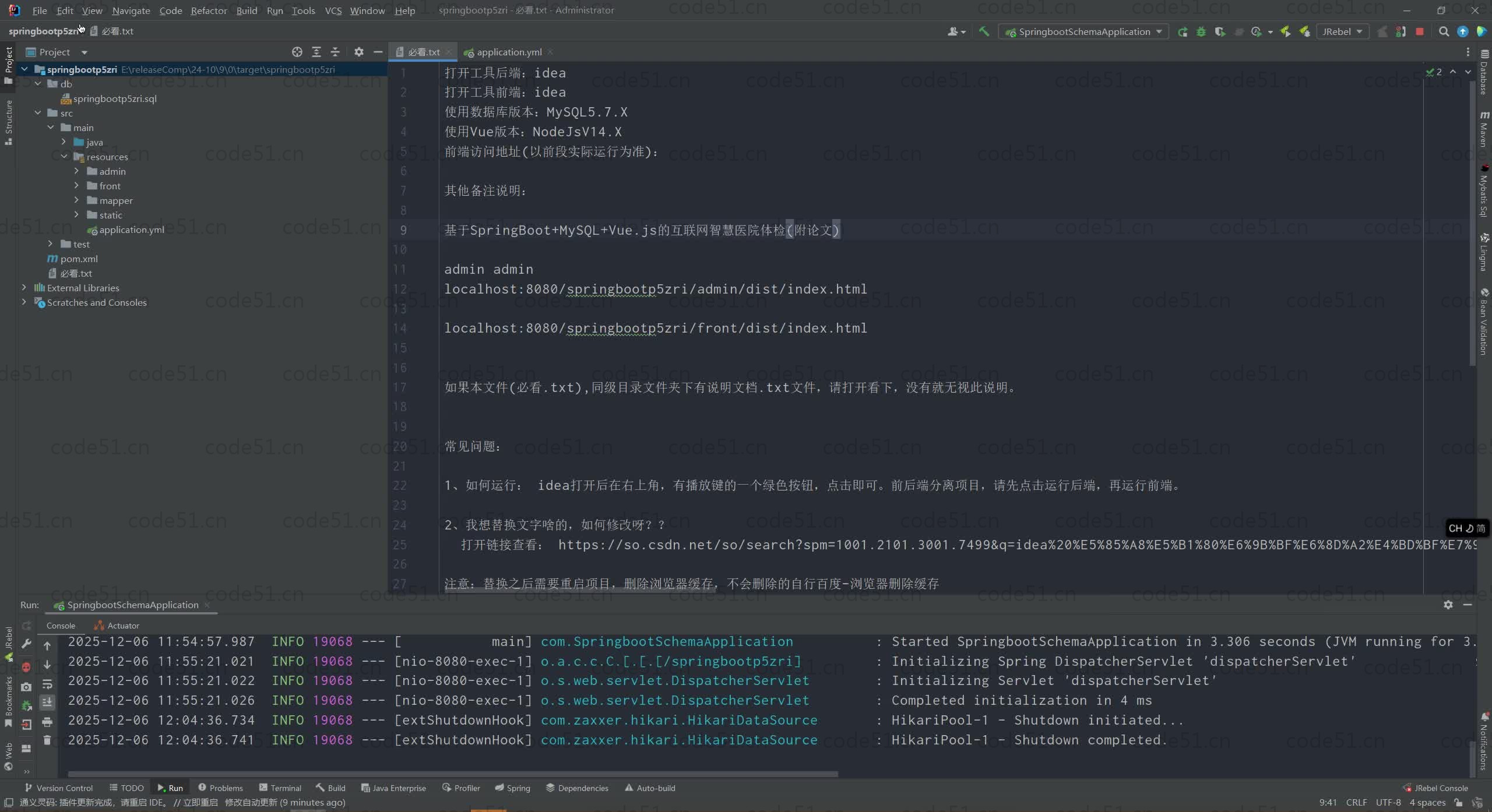Toggle scroll to end in console
This screenshot has height=812, width=1492.
coord(47,702)
